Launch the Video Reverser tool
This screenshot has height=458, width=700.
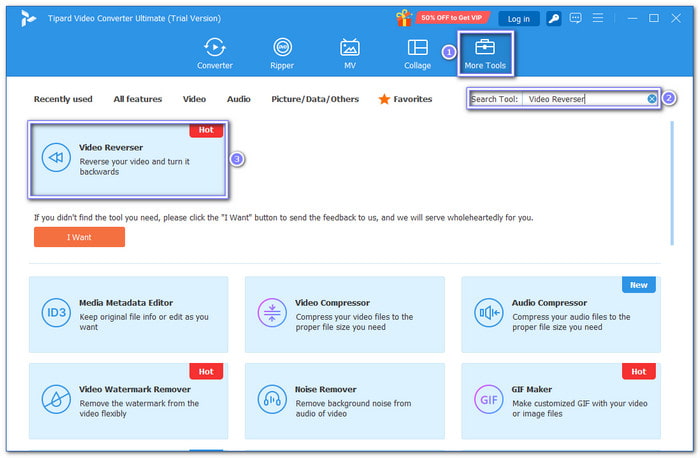[x=128, y=159]
